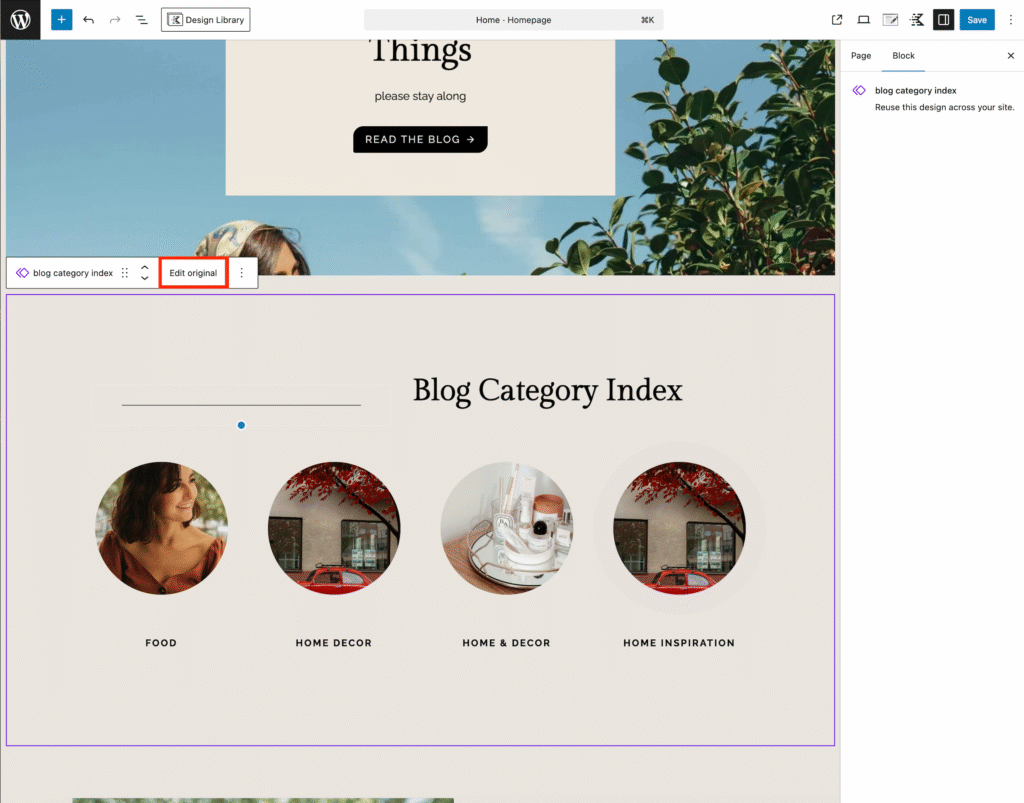1024x803 pixels.
Task: Click the Kadence icon in top toolbar
Action: point(916,20)
